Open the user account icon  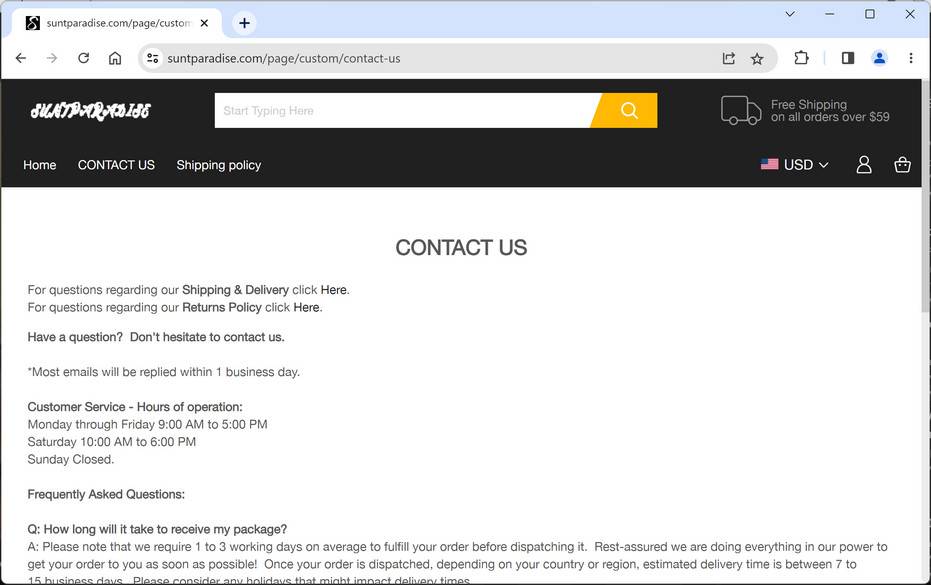(864, 165)
